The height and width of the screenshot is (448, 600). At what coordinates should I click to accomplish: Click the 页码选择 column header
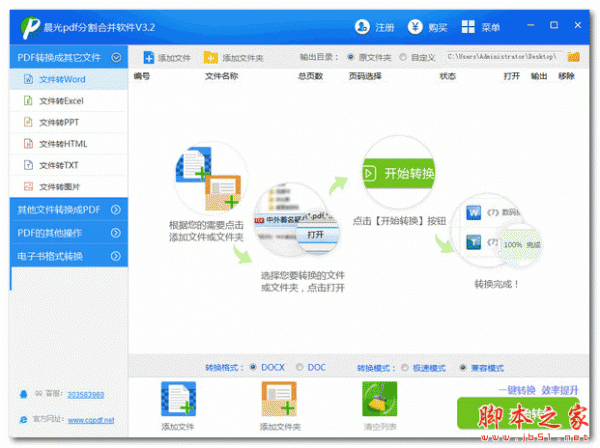365,76
